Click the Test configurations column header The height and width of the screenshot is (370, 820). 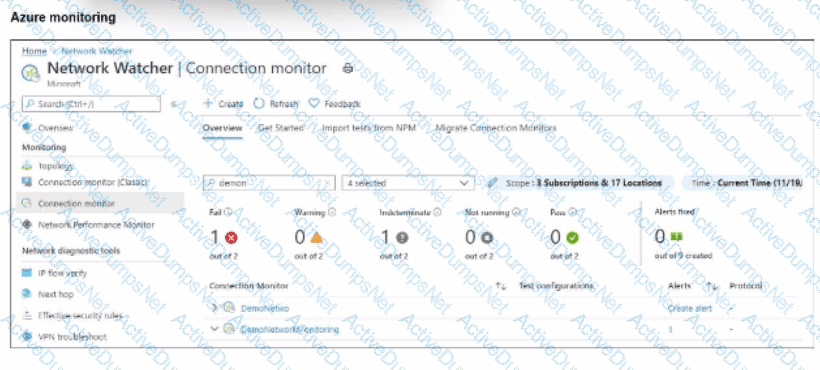click(x=556, y=286)
